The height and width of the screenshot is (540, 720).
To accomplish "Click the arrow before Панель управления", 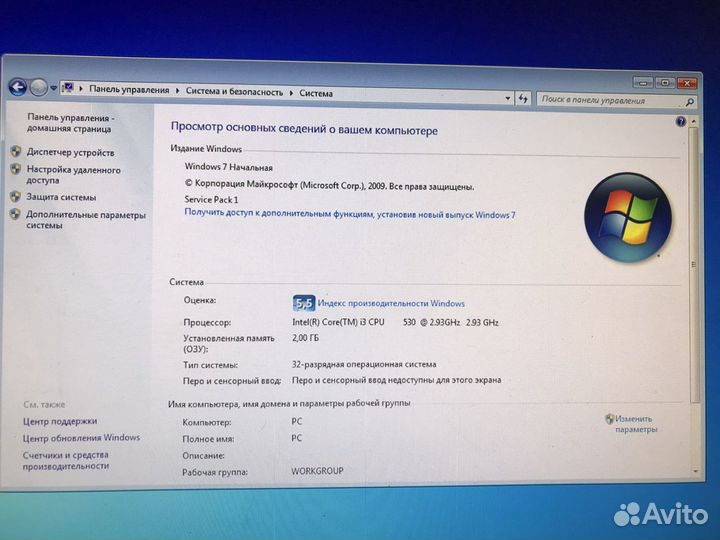I will point(81,89).
